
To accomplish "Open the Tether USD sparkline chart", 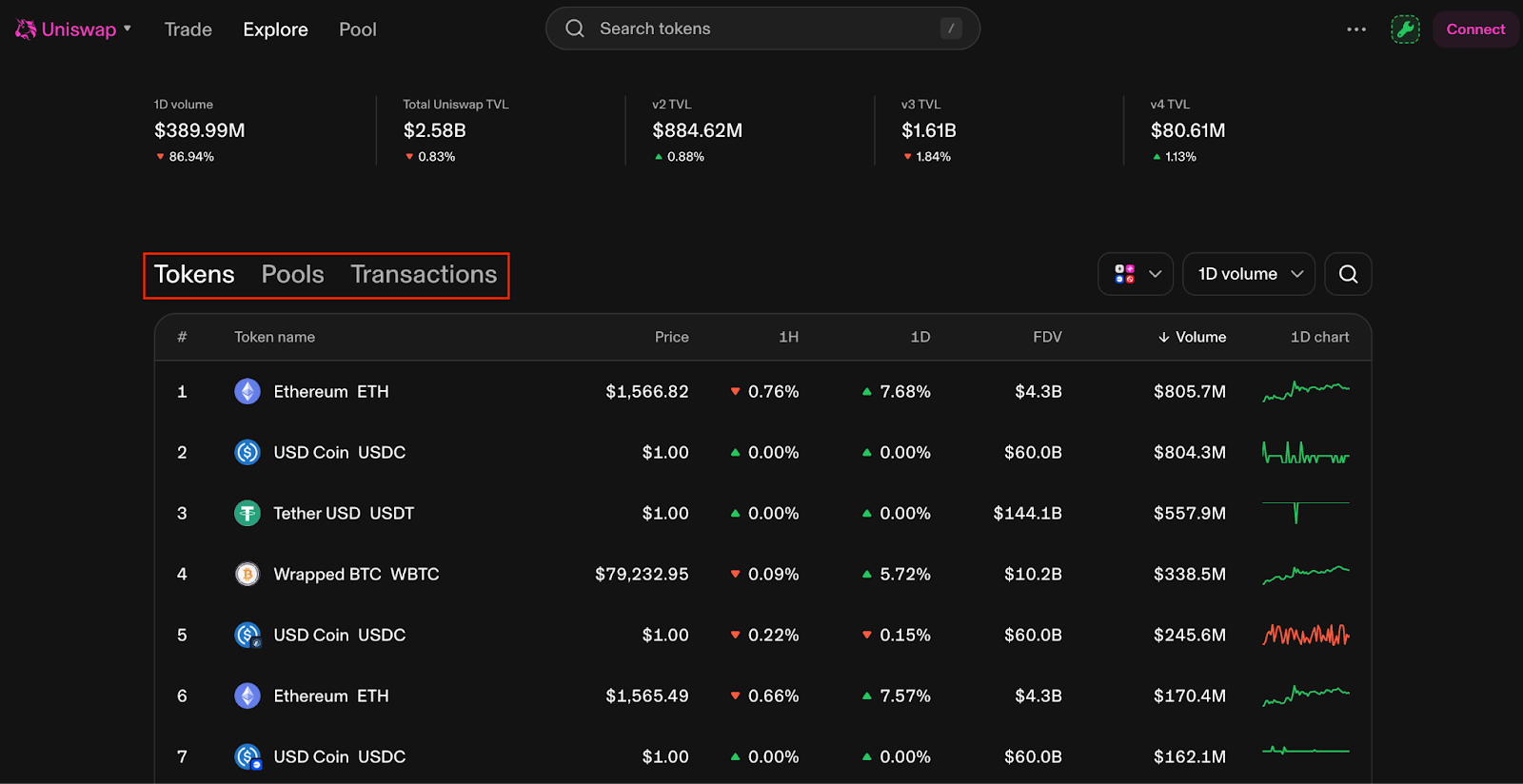I will tap(1306, 512).
